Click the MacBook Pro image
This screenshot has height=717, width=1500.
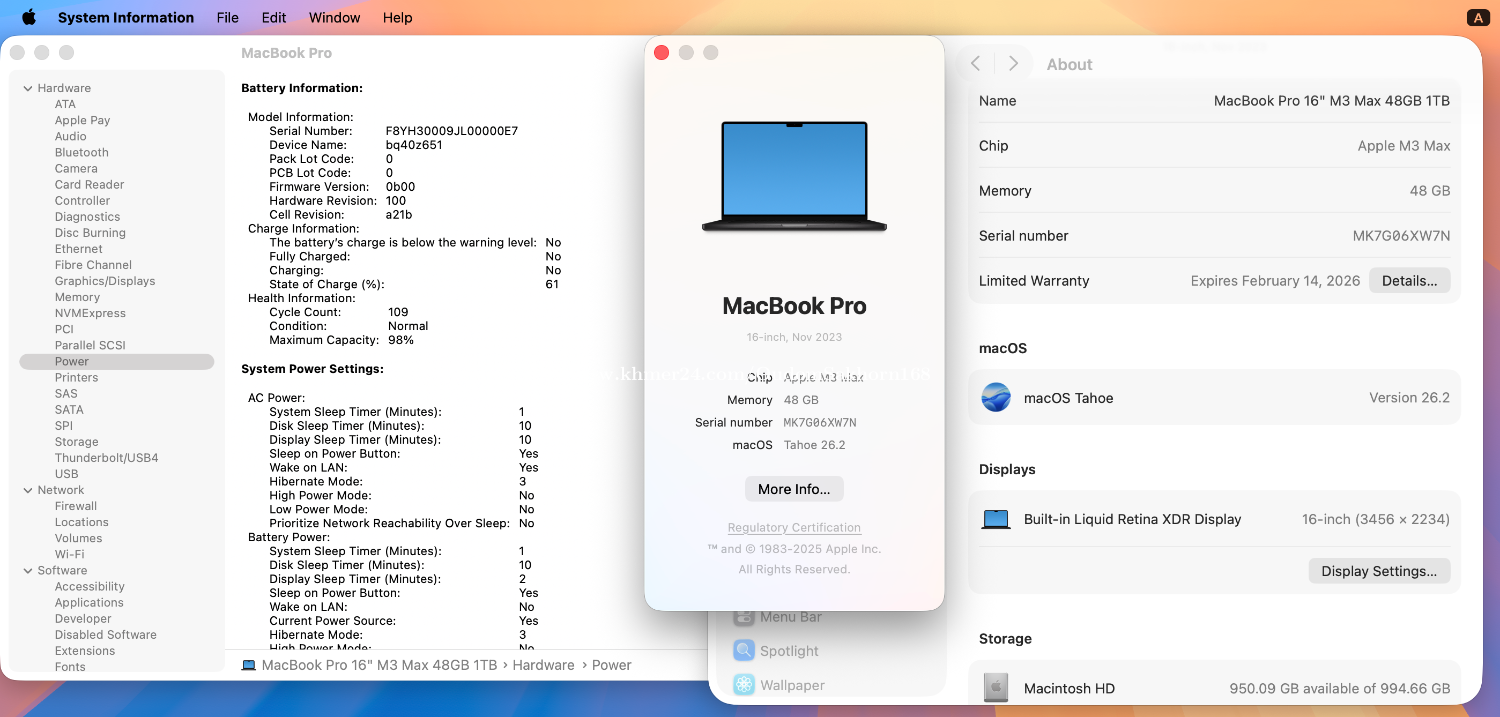pyautogui.click(x=794, y=178)
